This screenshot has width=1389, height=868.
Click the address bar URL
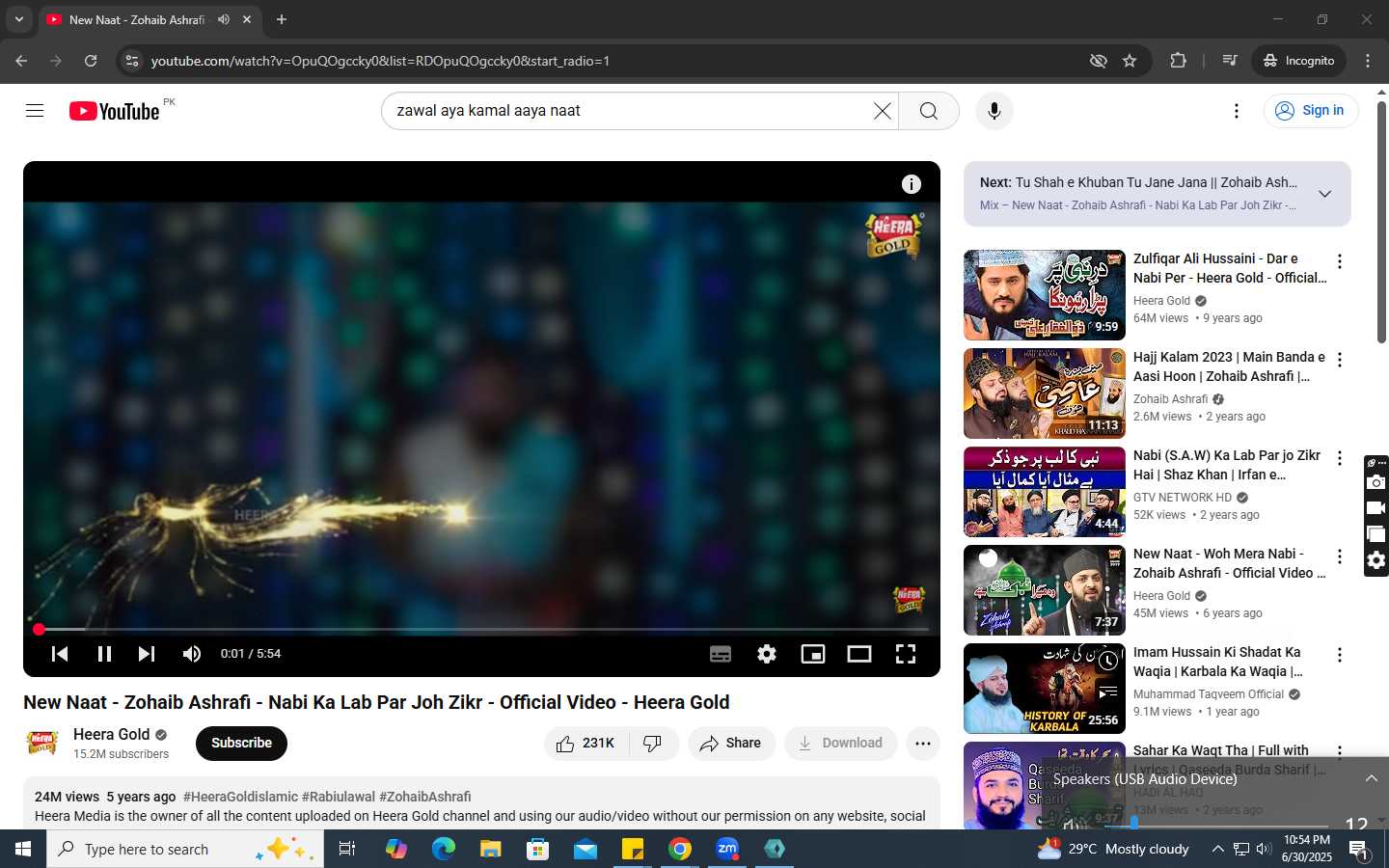380,61
